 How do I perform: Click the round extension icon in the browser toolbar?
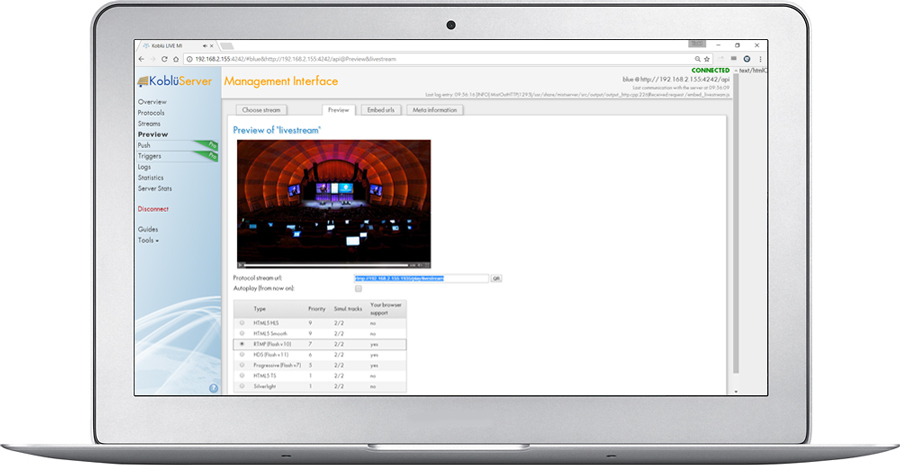pyautogui.click(x=747, y=59)
